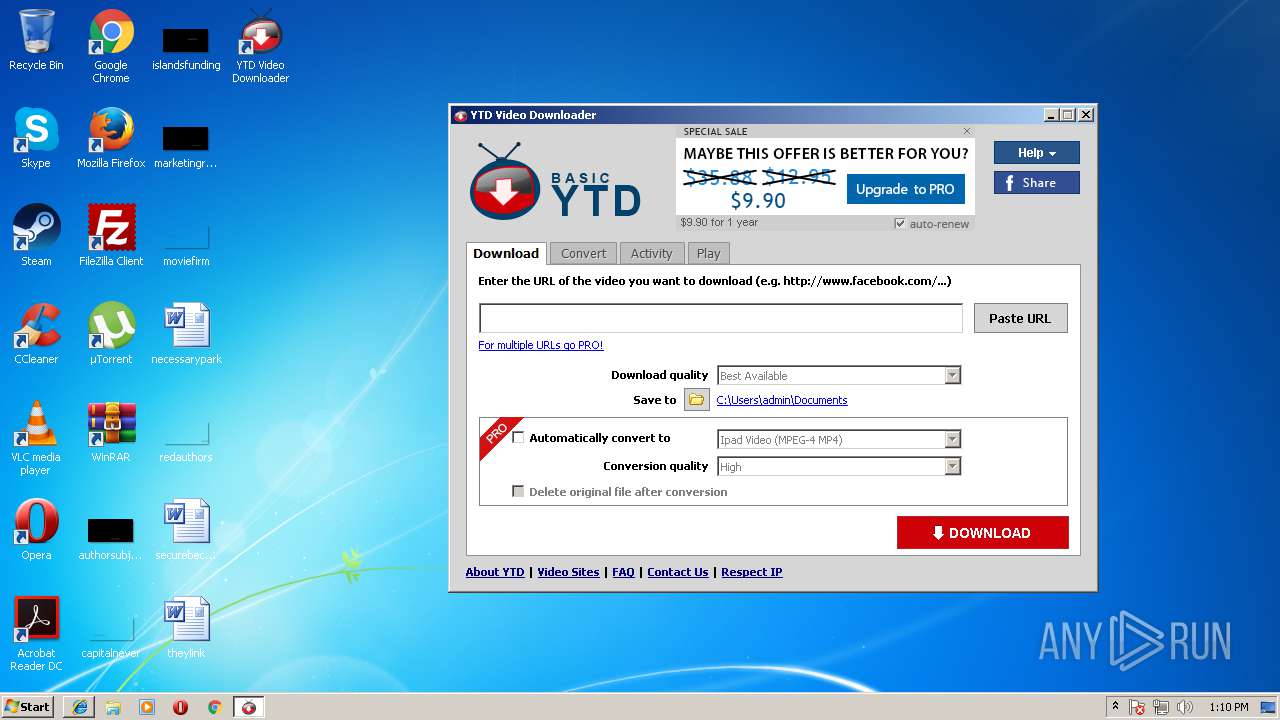The image size is (1280, 720).
Task: Switch to the Download tab
Action: (x=506, y=253)
